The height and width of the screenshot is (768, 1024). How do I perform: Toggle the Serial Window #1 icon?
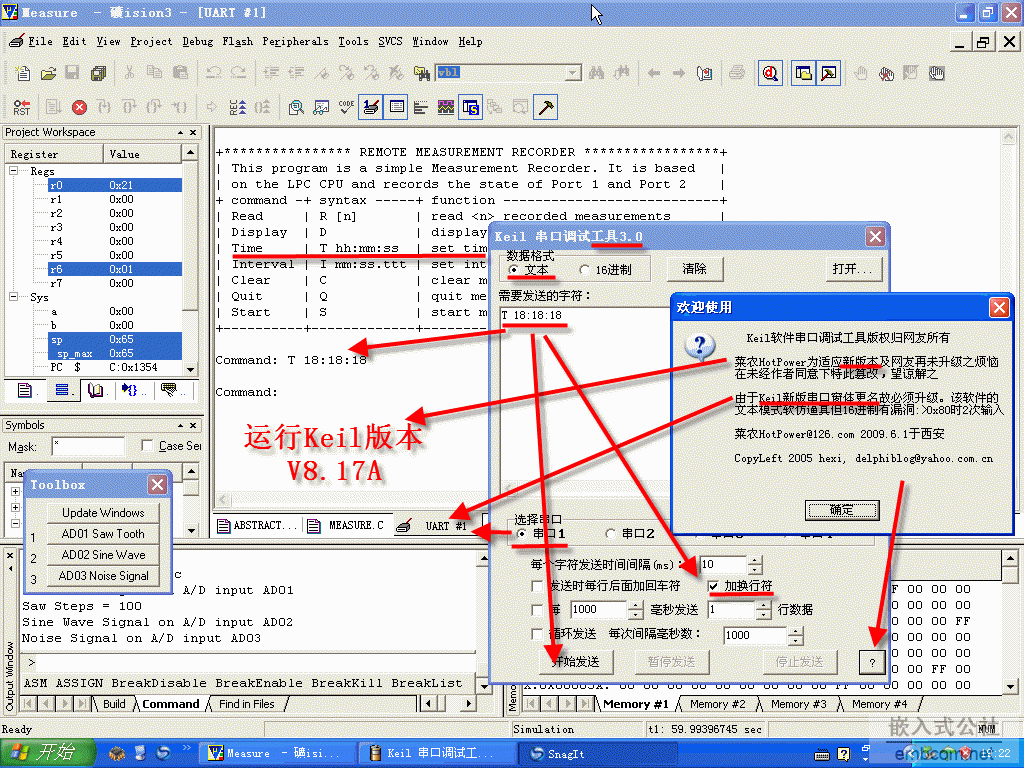point(371,107)
